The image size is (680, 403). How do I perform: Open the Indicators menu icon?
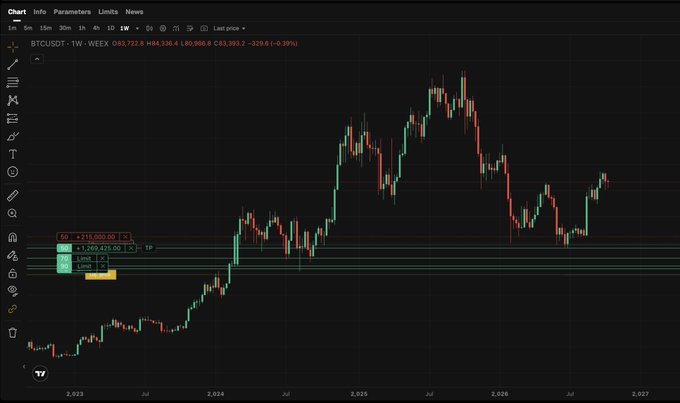[176, 28]
